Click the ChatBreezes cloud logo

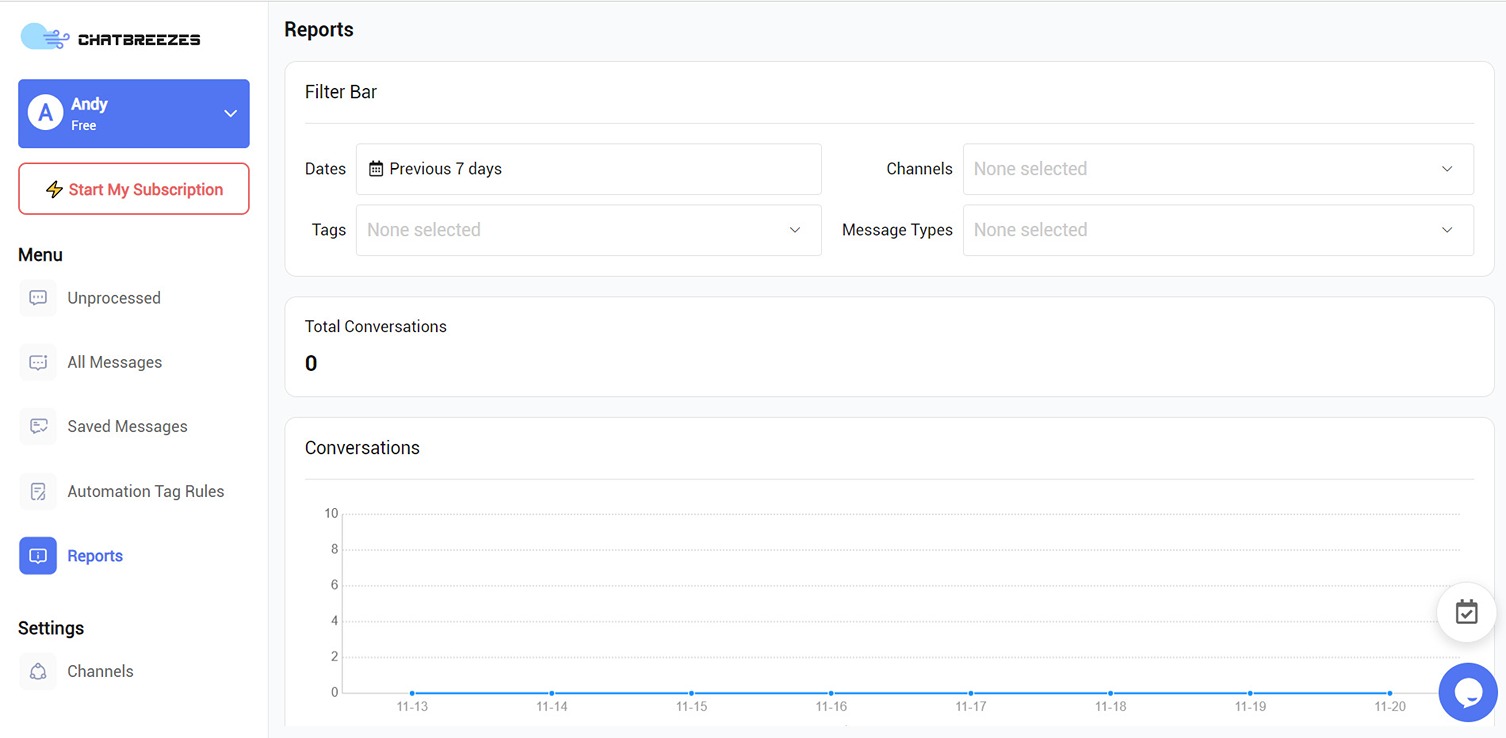[45, 38]
